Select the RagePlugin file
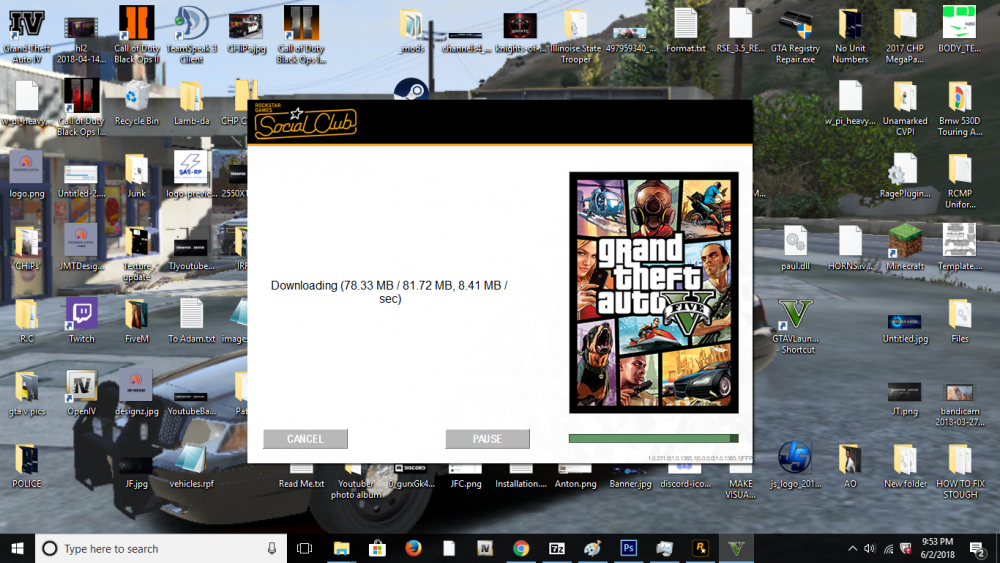1000x563 pixels. pyautogui.click(x=905, y=175)
